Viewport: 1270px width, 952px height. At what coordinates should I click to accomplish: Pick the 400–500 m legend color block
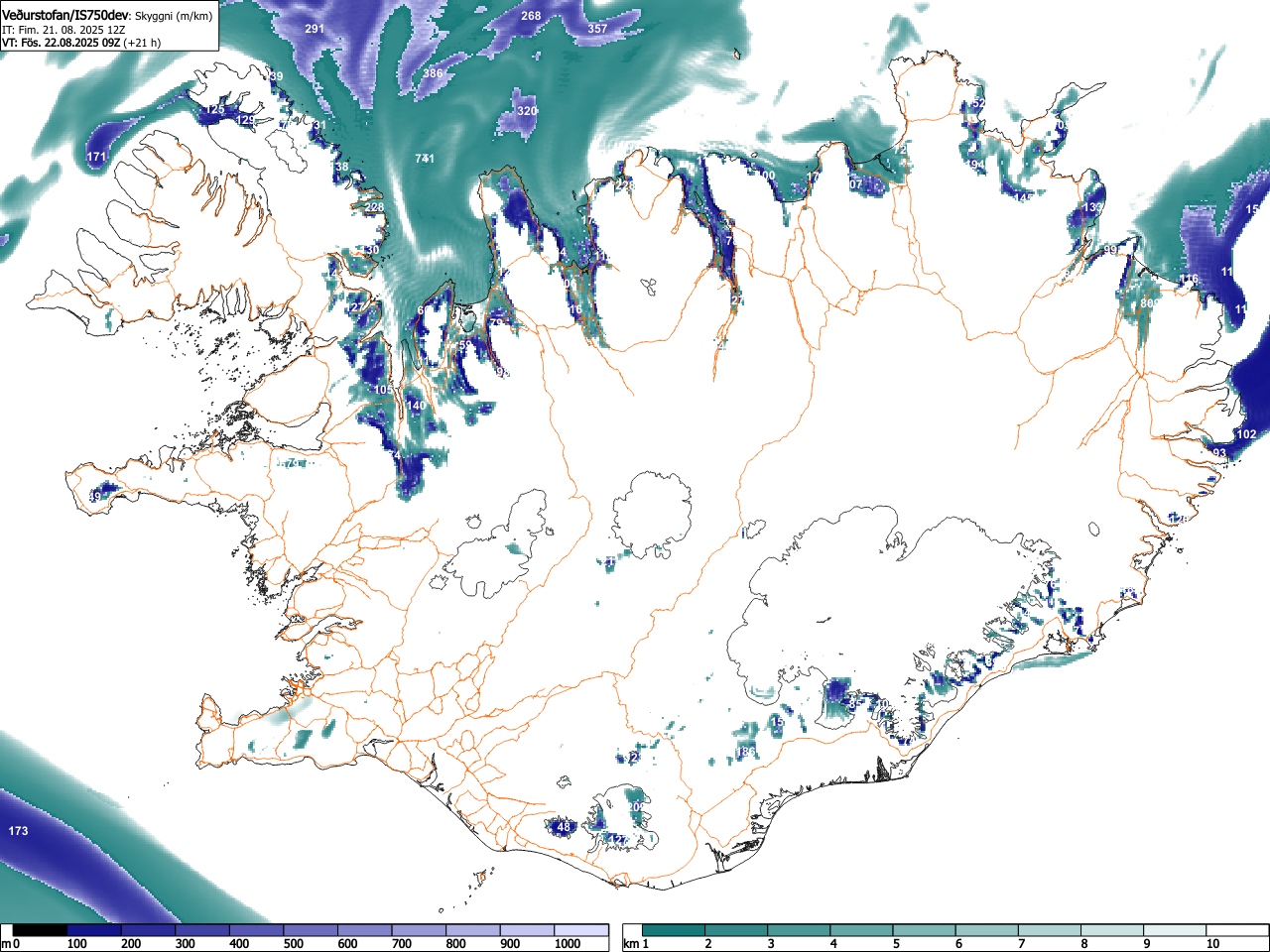257,930
